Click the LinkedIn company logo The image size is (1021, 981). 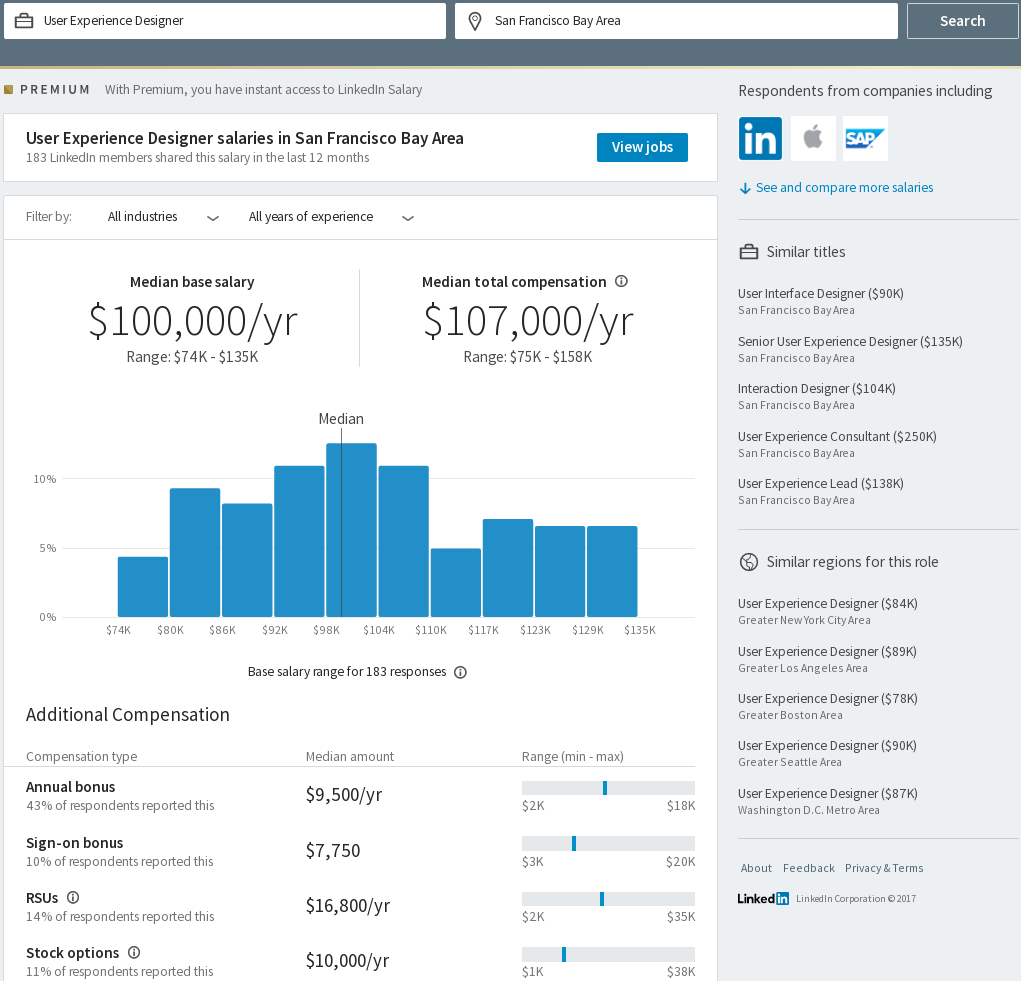click(x=760, y=139)
